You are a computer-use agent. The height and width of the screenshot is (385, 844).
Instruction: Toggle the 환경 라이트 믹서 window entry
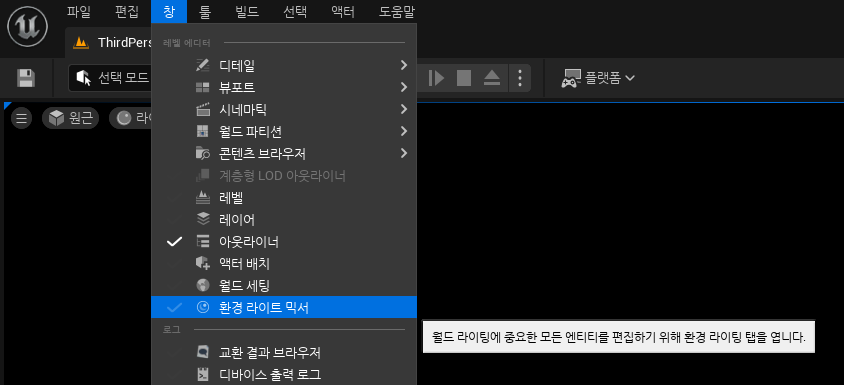(x=284, y=307)
